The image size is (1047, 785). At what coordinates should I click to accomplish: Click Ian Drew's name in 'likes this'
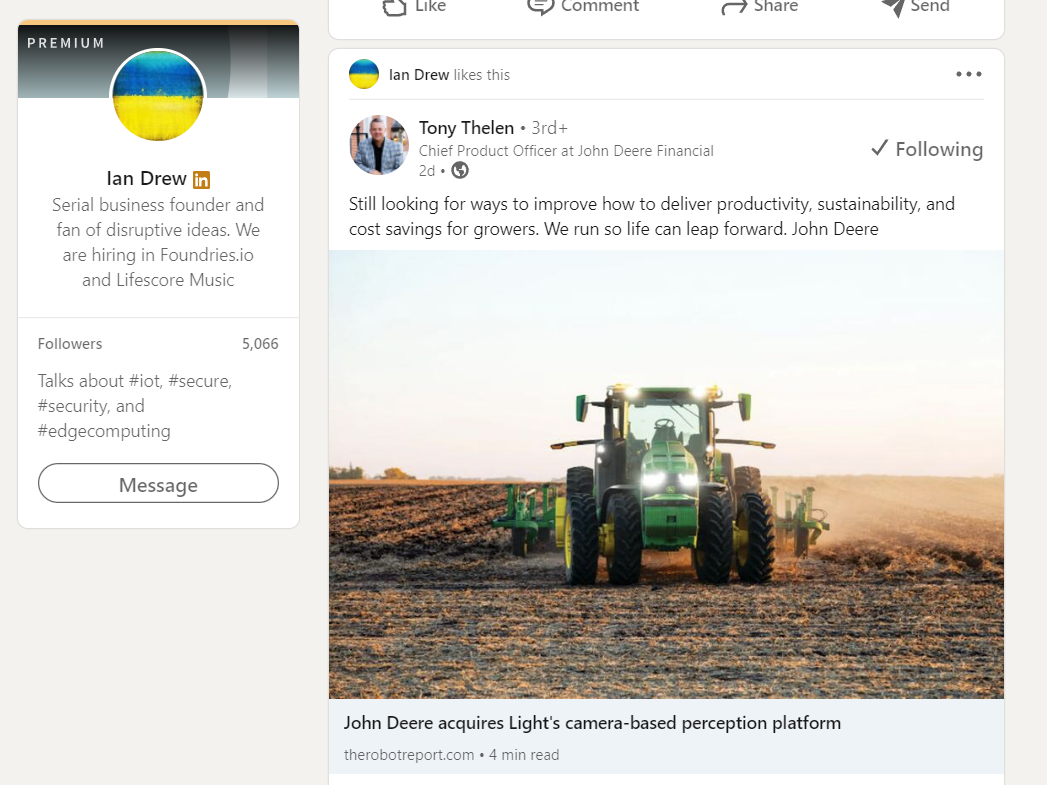[x=419, y=75]
